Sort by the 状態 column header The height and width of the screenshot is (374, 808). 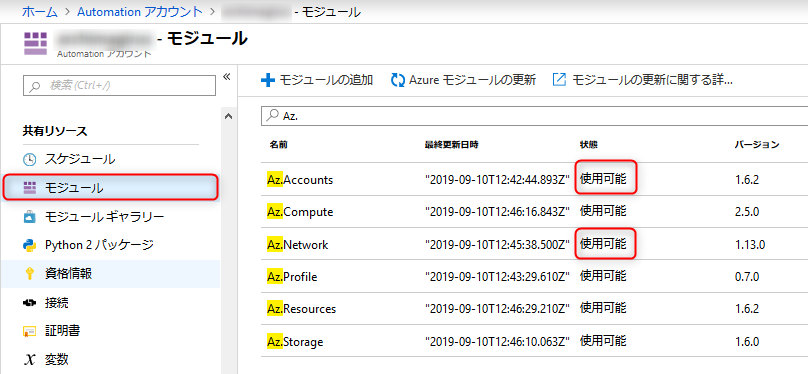589,145
